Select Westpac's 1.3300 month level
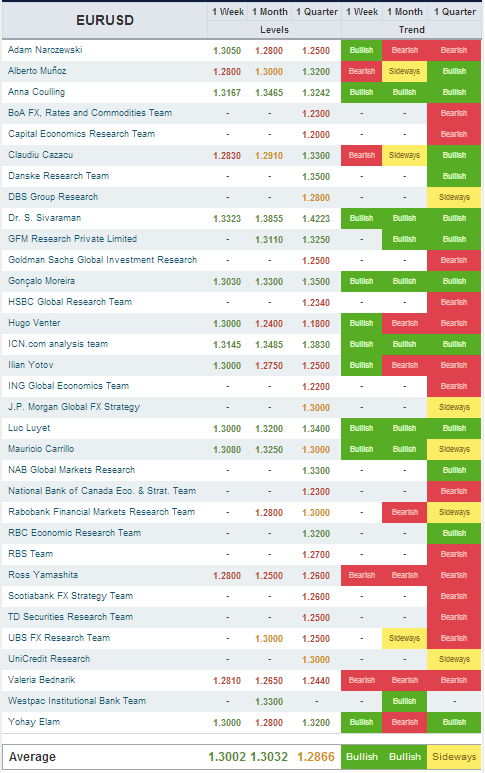Screen dimensions: 485x773 (269, 702)
